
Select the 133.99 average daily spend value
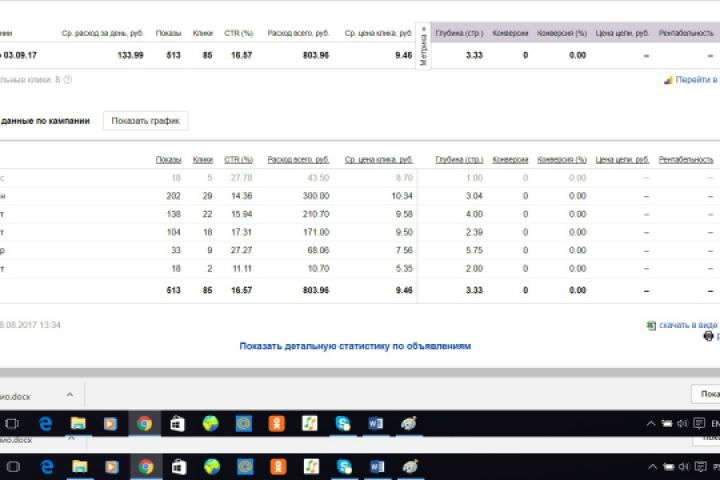[x=130, y=55]
